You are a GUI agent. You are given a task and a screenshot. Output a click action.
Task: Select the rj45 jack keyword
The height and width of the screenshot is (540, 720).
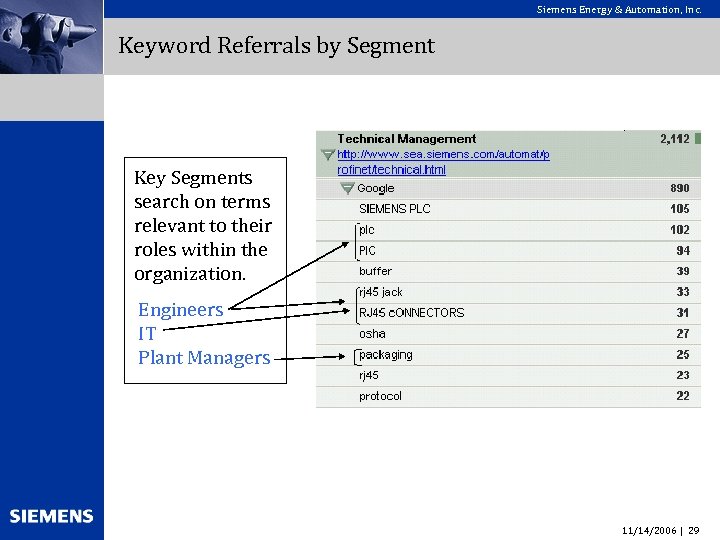tap(381, 292)
